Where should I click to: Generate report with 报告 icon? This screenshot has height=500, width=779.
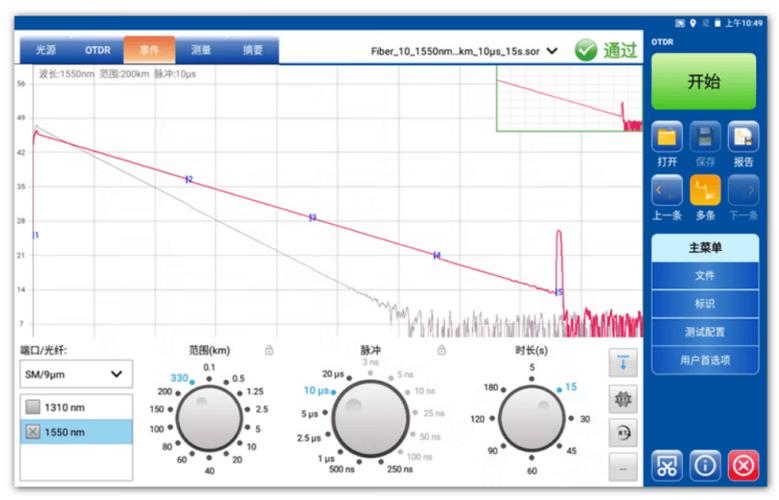click(743, 137)
